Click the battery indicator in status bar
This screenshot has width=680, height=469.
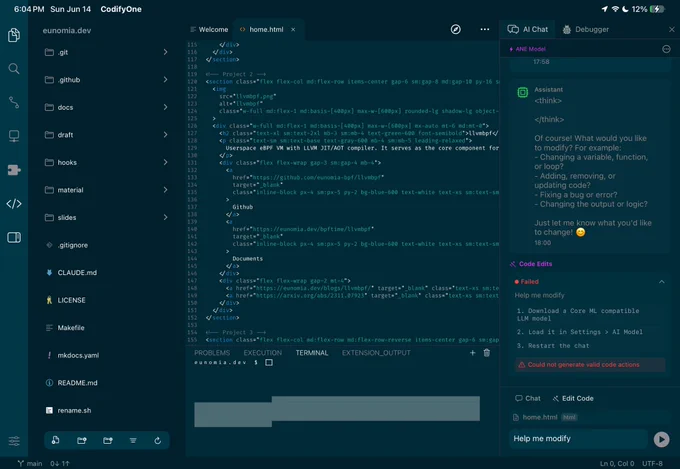coord(657,9)
